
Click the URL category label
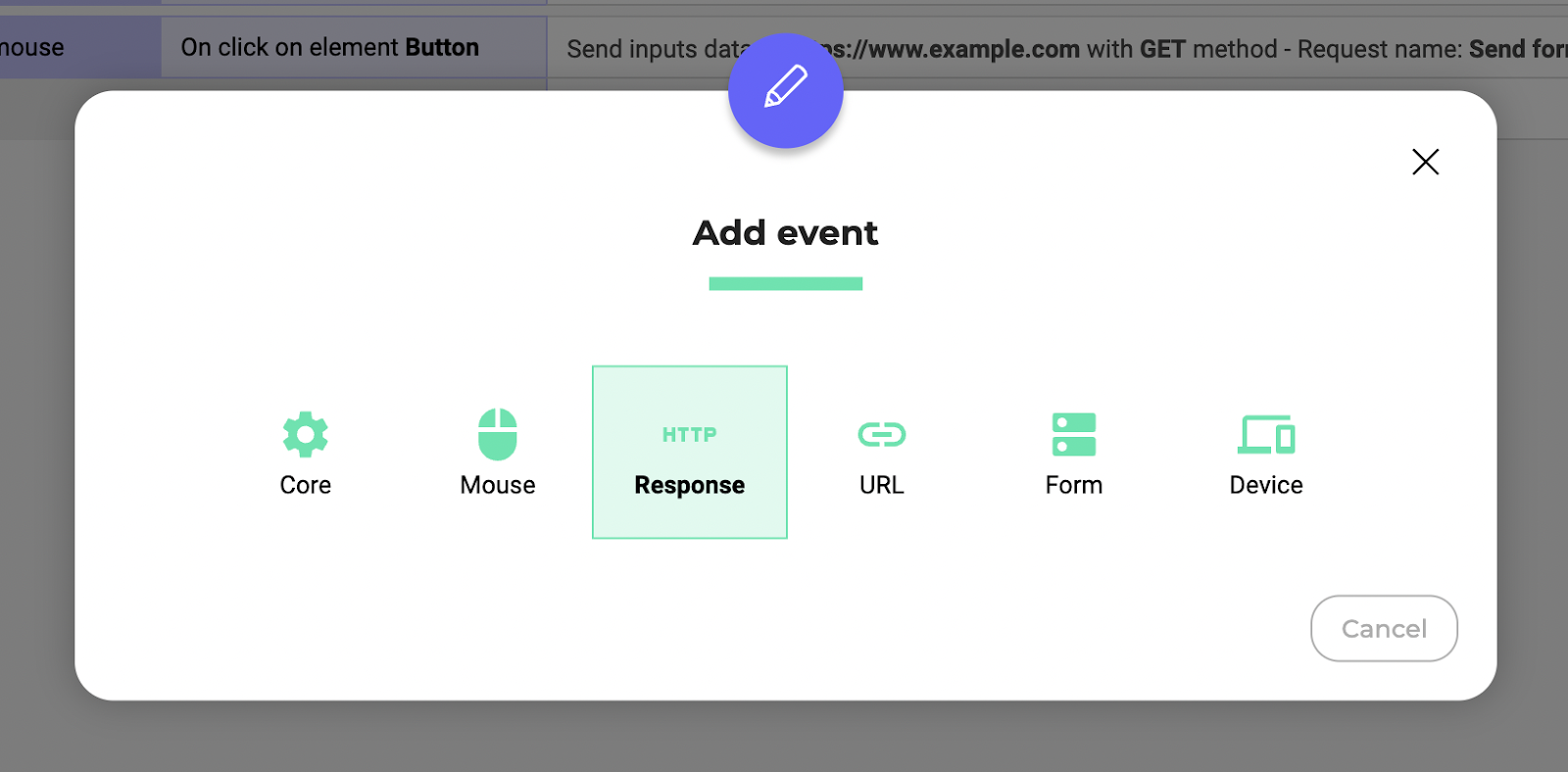tap(881, 485)
